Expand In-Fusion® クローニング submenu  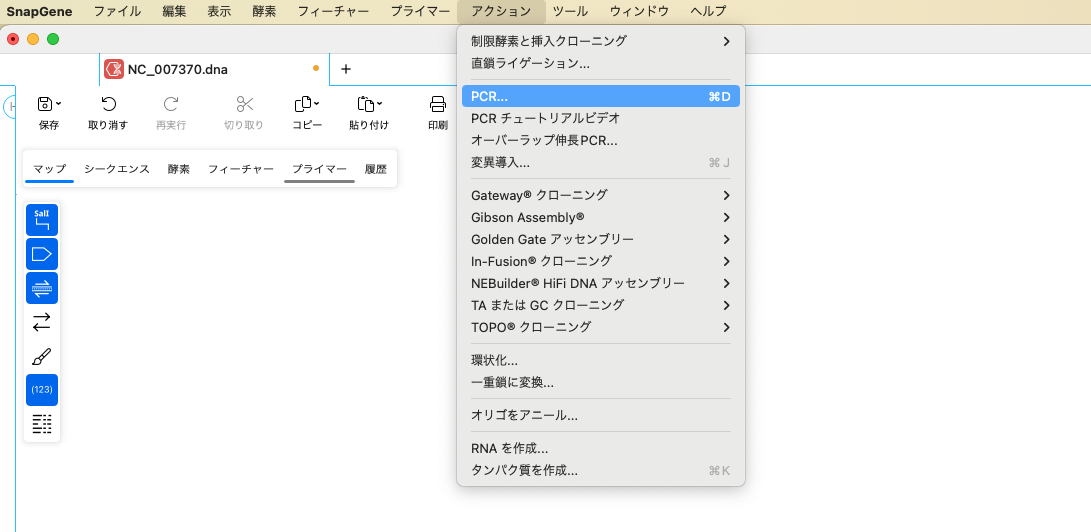click(600, 261)
